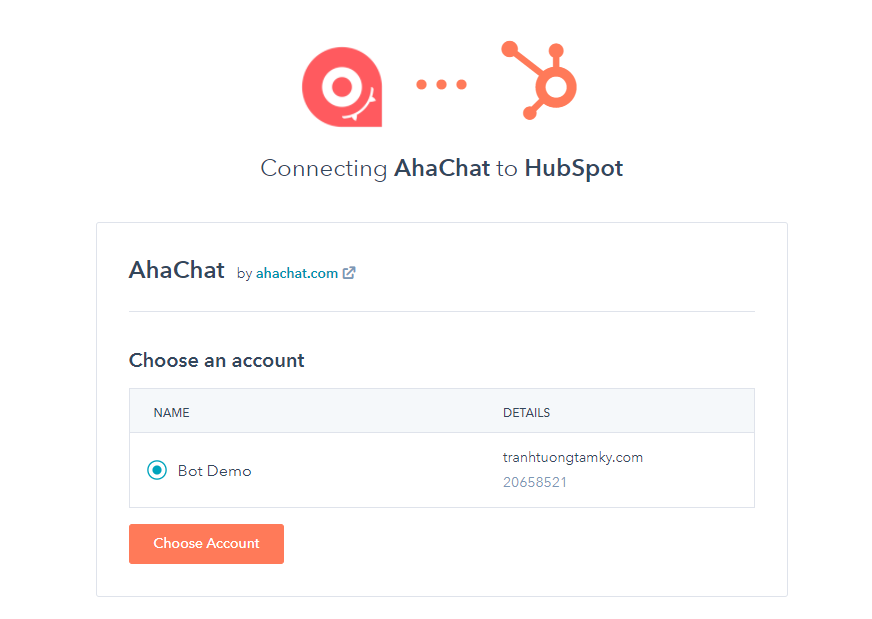The width and height of the screenshot is (872, 619).
Task: Click the word Connecting in the heading
Action: (324, 169)
